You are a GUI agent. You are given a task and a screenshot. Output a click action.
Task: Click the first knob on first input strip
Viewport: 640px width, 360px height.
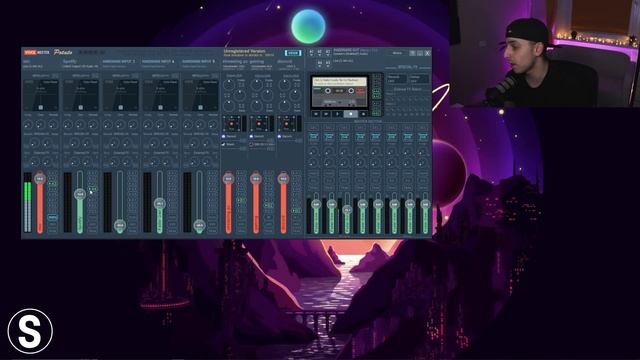click(x=28, y=124)
